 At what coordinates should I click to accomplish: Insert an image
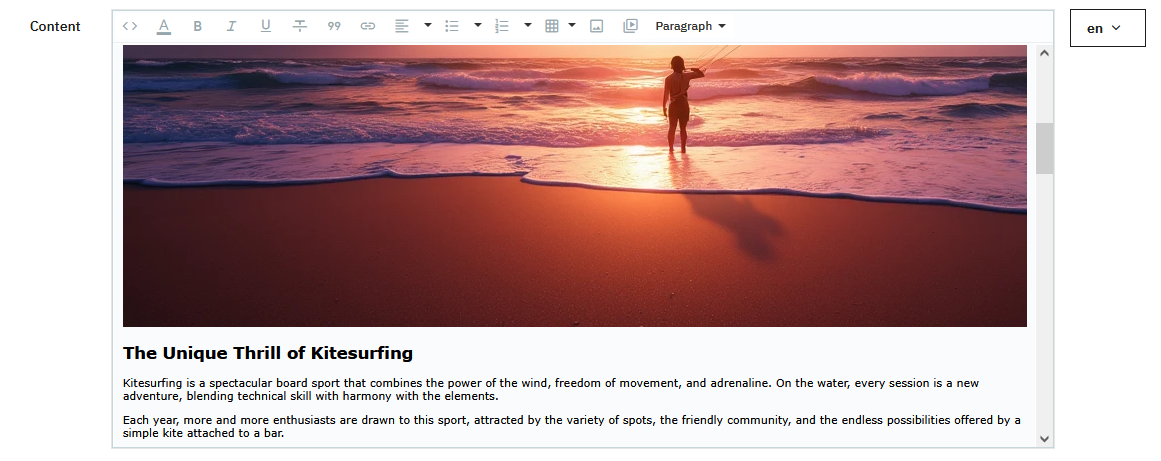click(596, 26)
